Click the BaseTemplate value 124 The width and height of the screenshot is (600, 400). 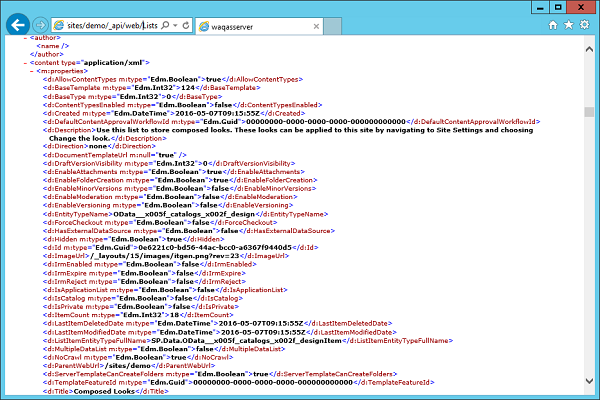(x=188, y=88)
